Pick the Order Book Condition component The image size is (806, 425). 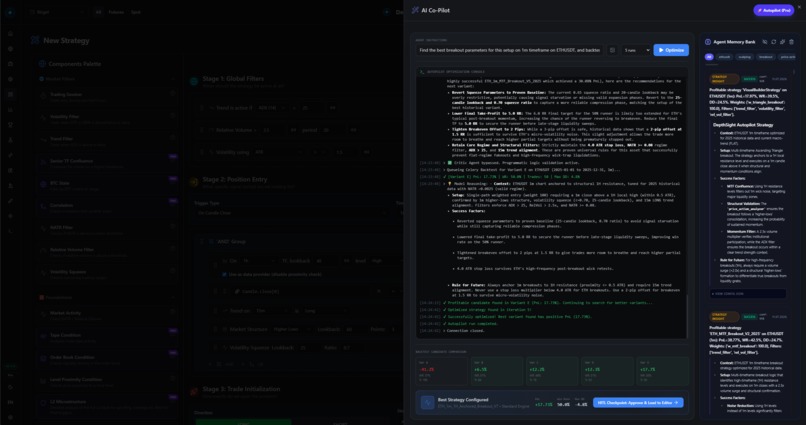107,359
